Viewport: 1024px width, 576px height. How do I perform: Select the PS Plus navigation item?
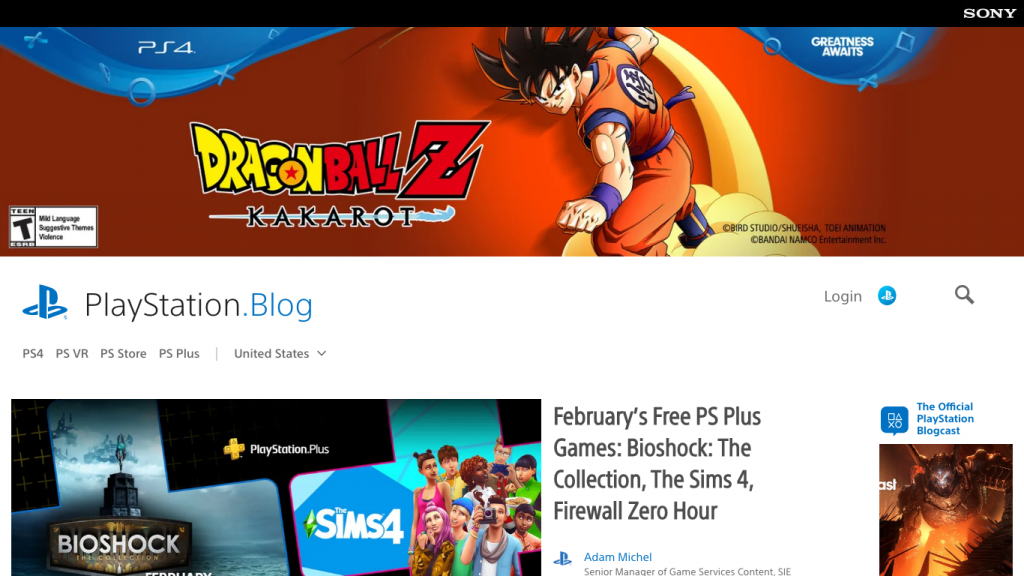[179, 353]
